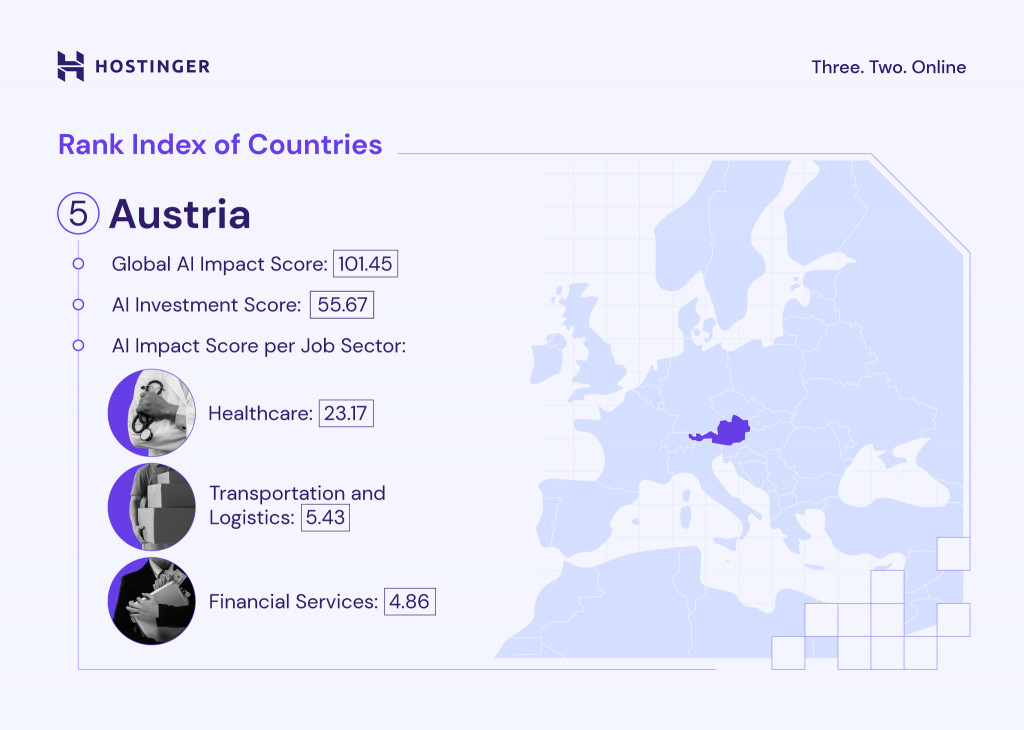This screenshot has height=730, width=1024.
Task: Click the Rank Index of Countries heading
Action: [220, 144]
